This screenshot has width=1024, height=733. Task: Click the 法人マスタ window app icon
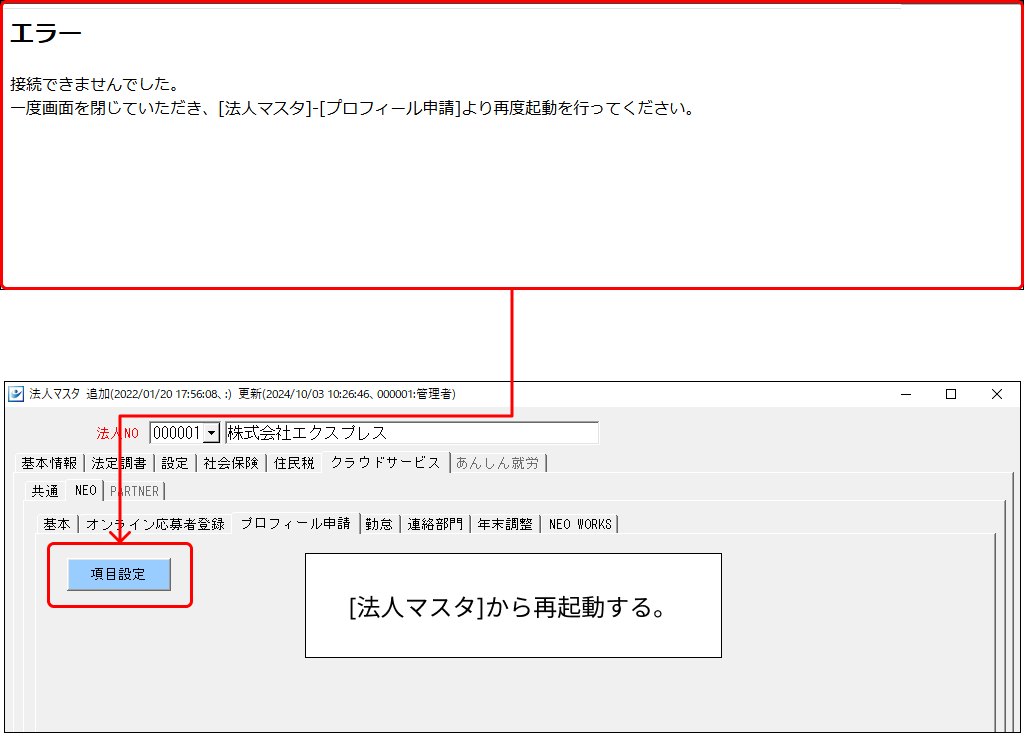pos(16,394)
